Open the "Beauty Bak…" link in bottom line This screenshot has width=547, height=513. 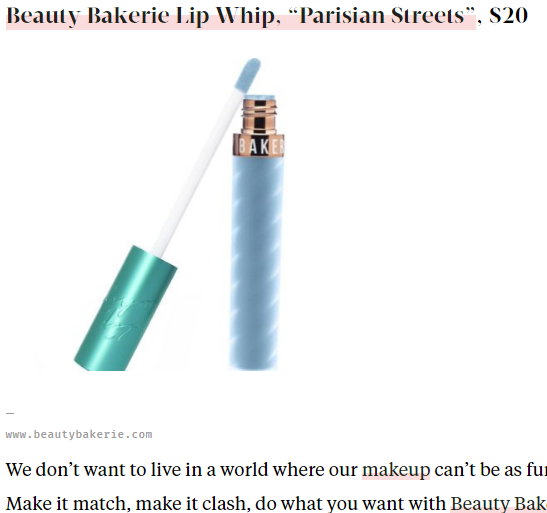[x=499, y=504]
